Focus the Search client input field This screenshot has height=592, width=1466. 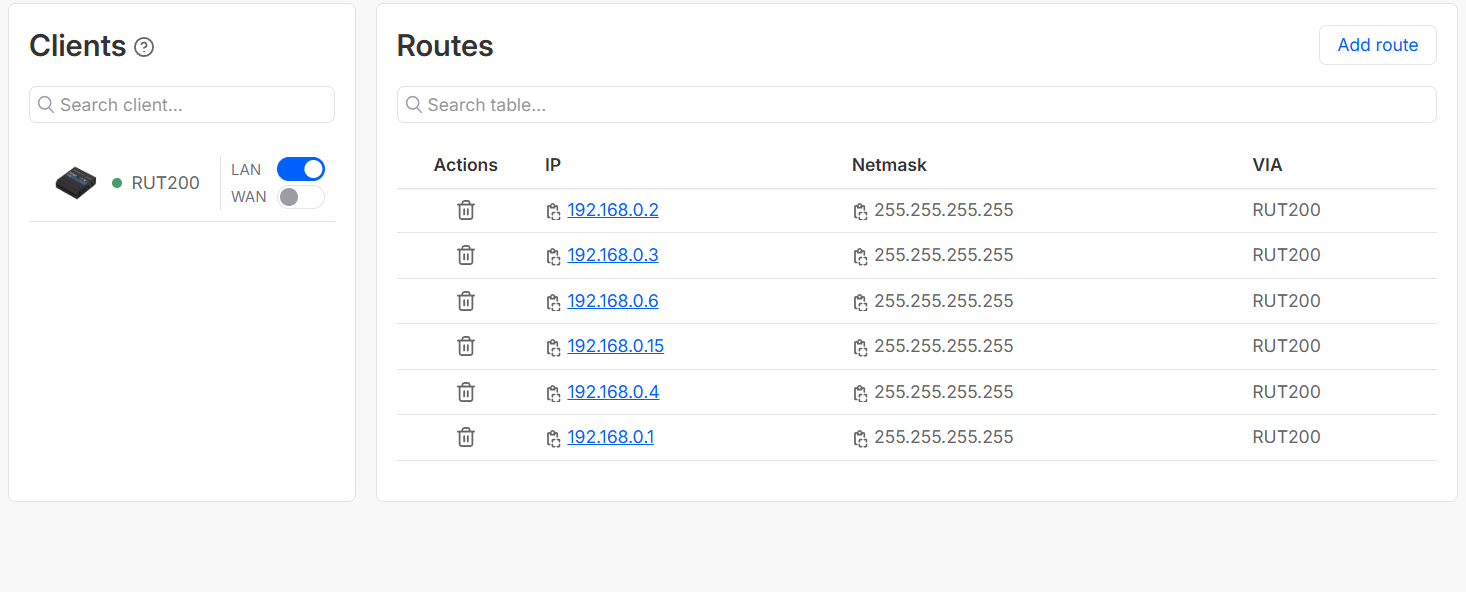(190, 105)
